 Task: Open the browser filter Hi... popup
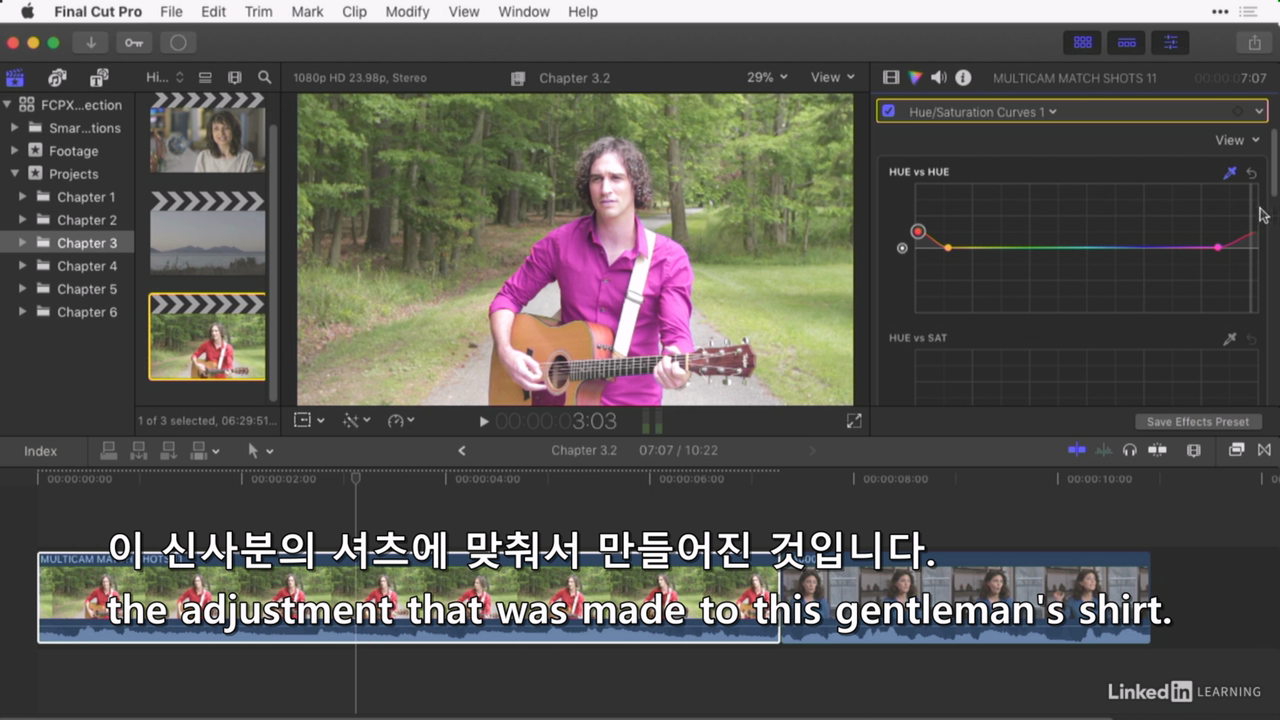165,77
